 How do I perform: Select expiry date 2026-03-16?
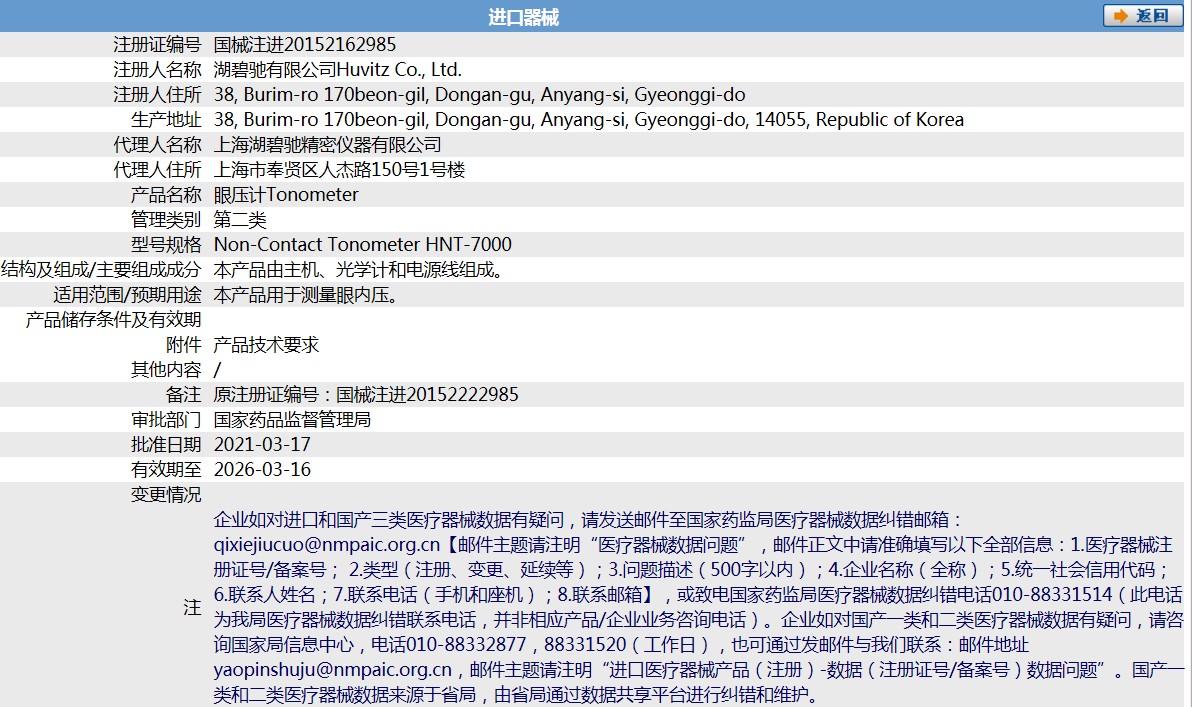pos(262,470)
